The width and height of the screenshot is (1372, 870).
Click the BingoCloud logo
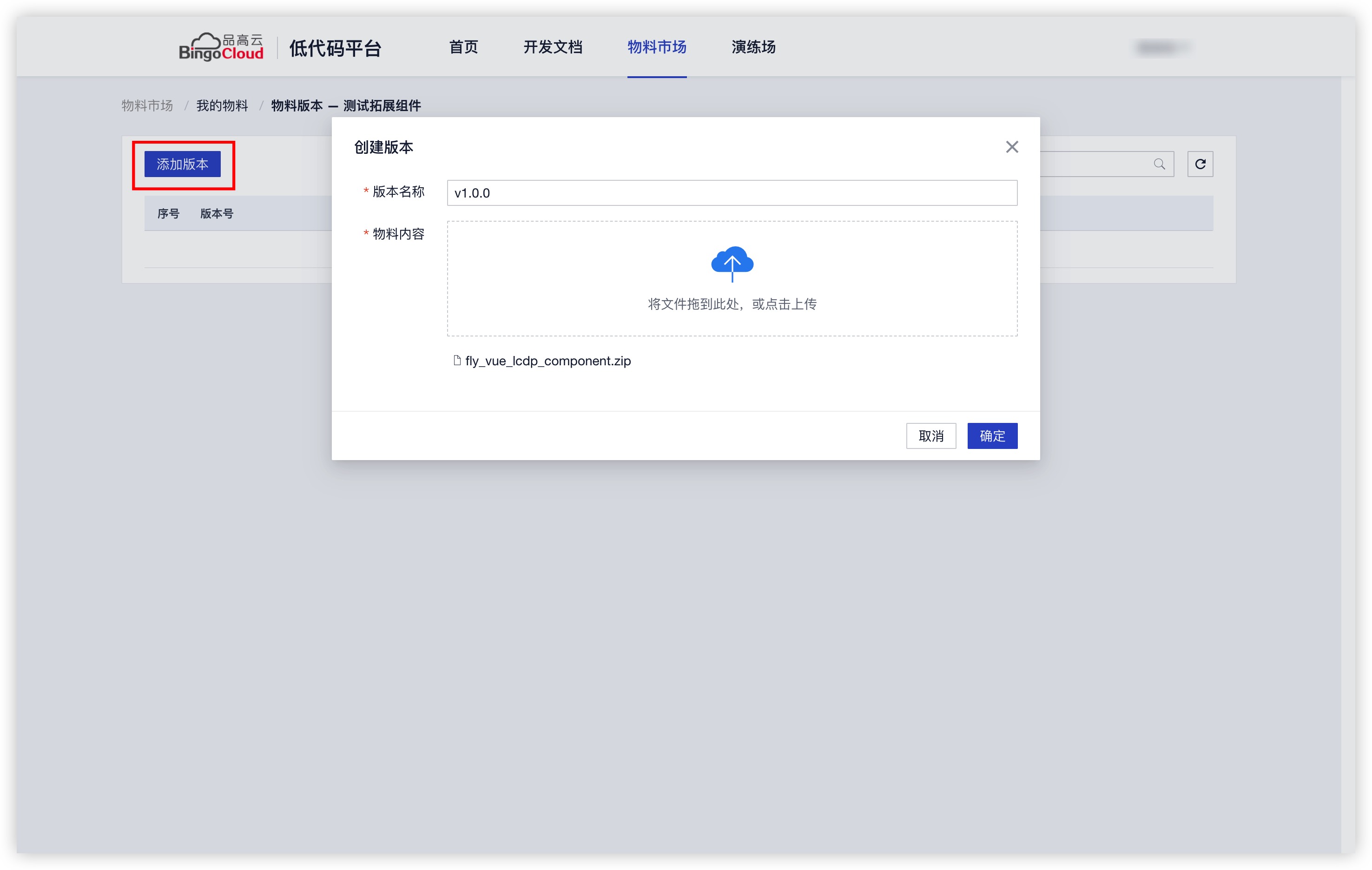pyautogui.click(x=221, y=47)
